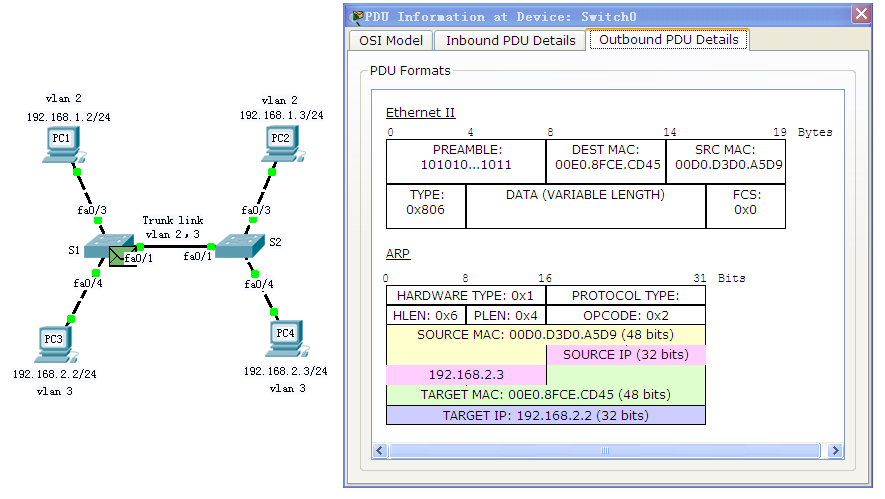Click the fa0/3 port label near S2
885x499 pixels.
[x=256, y=211]
